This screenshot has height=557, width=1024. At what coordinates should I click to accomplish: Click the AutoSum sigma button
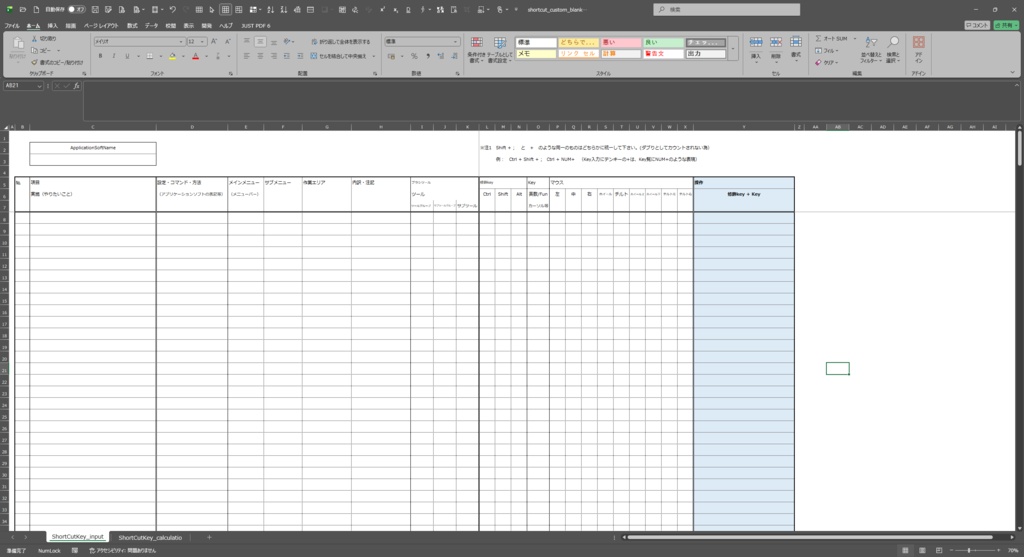point(830,39)
